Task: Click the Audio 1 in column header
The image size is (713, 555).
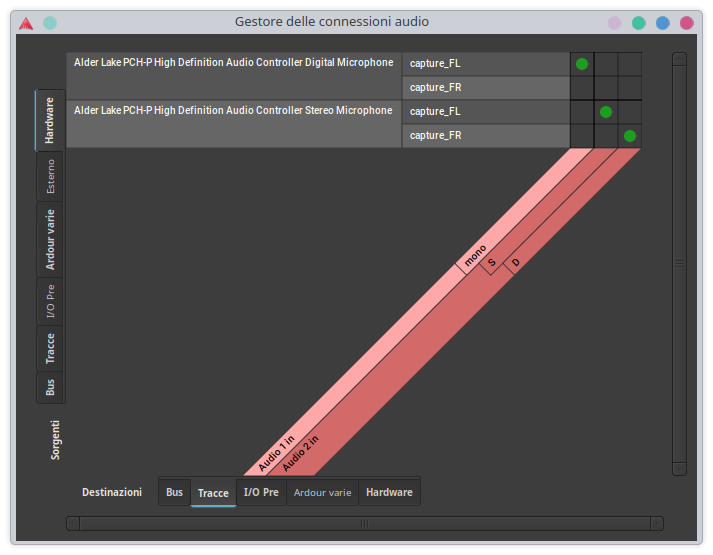Action: (276, 453)
